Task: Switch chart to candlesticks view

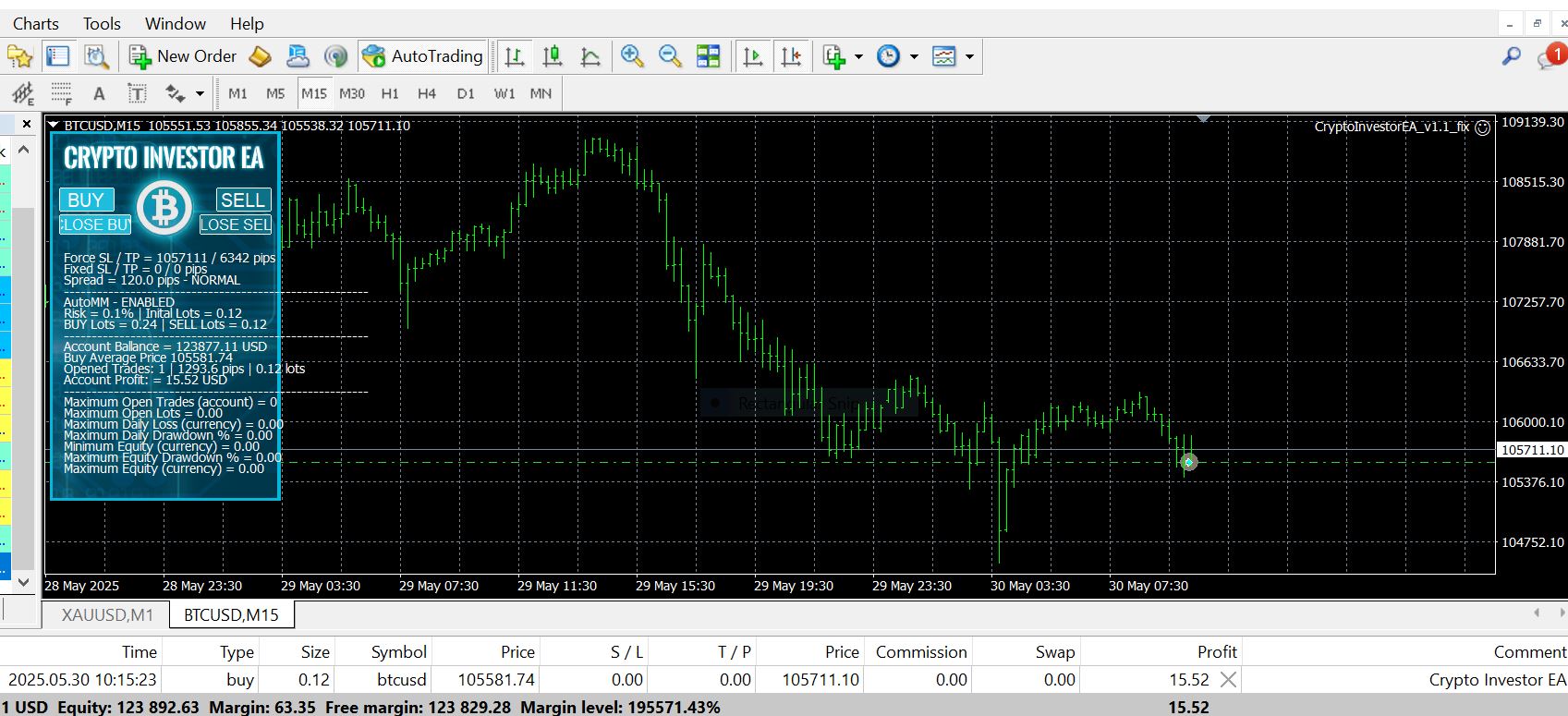Action: point(553,56)
